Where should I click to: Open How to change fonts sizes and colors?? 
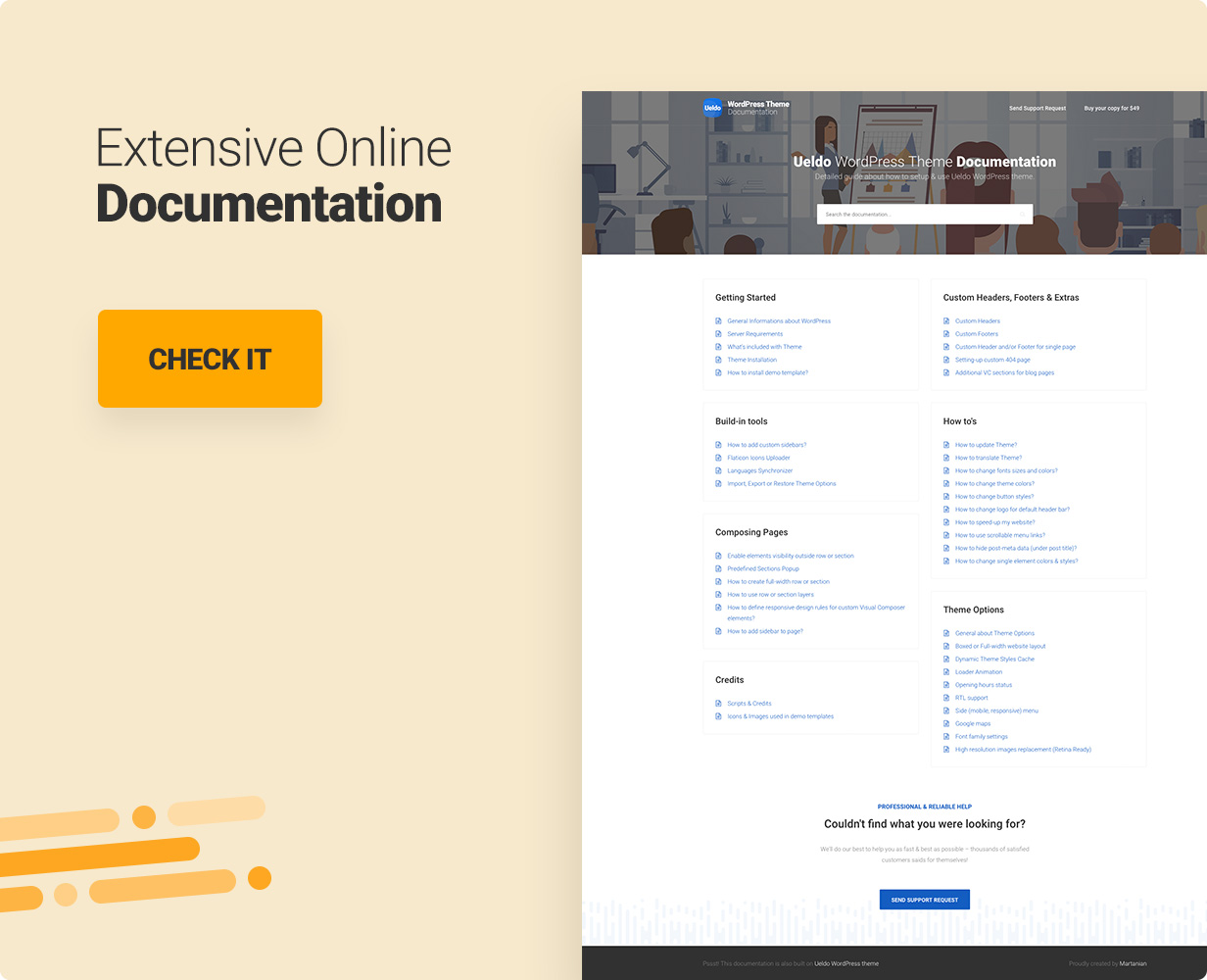1006,470
